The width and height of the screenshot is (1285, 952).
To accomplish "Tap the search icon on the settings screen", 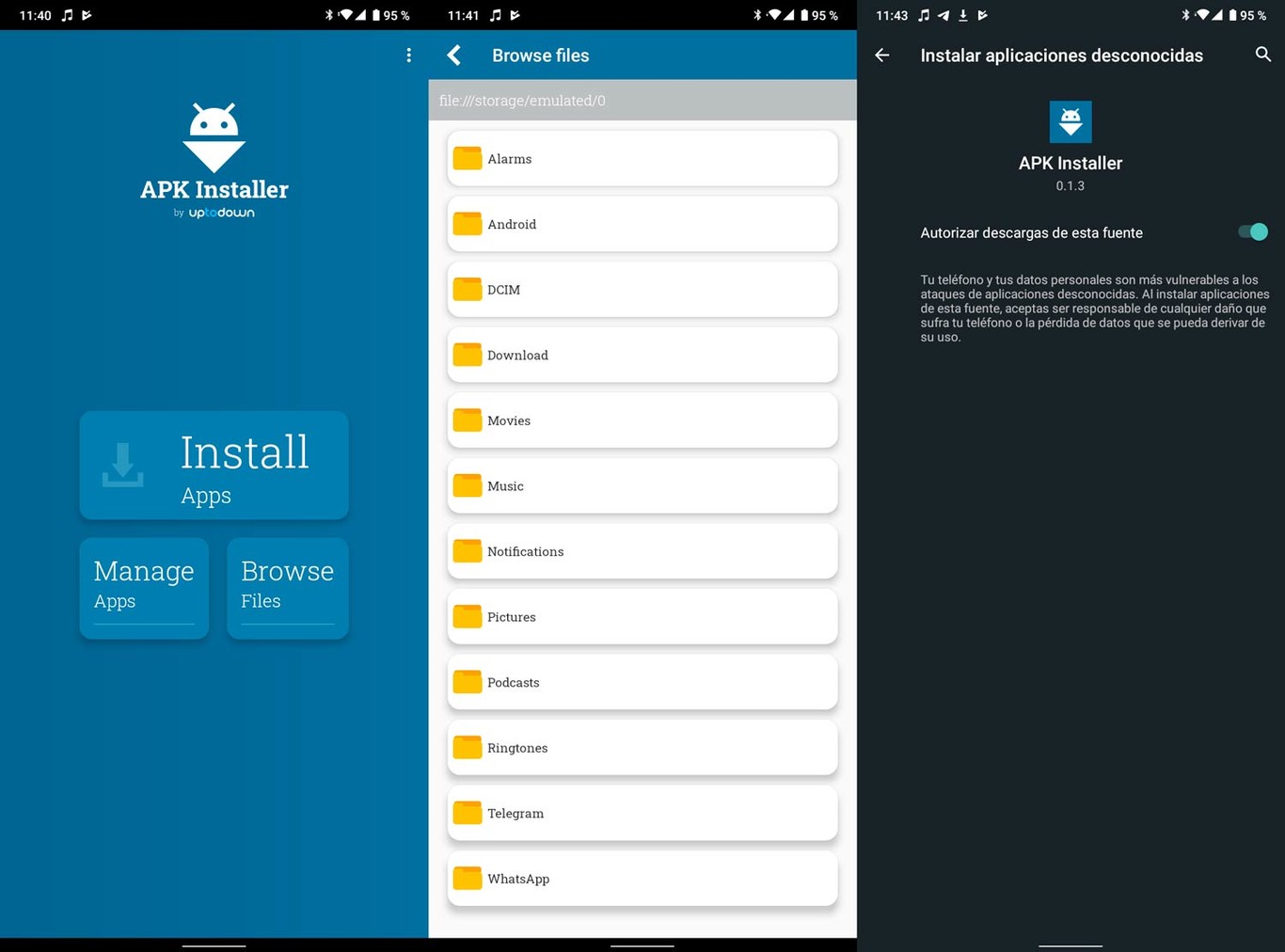I will [1262, 55].
